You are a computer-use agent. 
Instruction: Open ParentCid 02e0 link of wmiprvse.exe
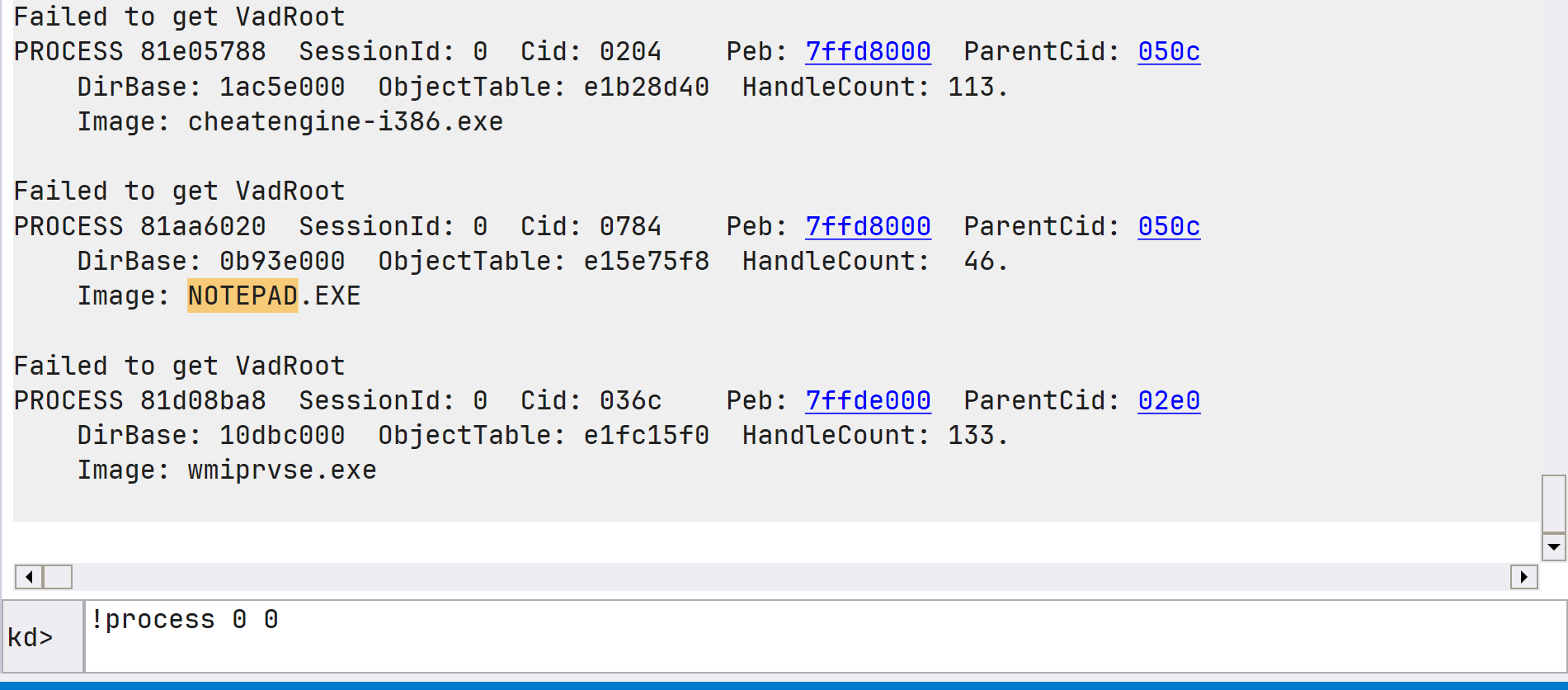(1169, 400)
